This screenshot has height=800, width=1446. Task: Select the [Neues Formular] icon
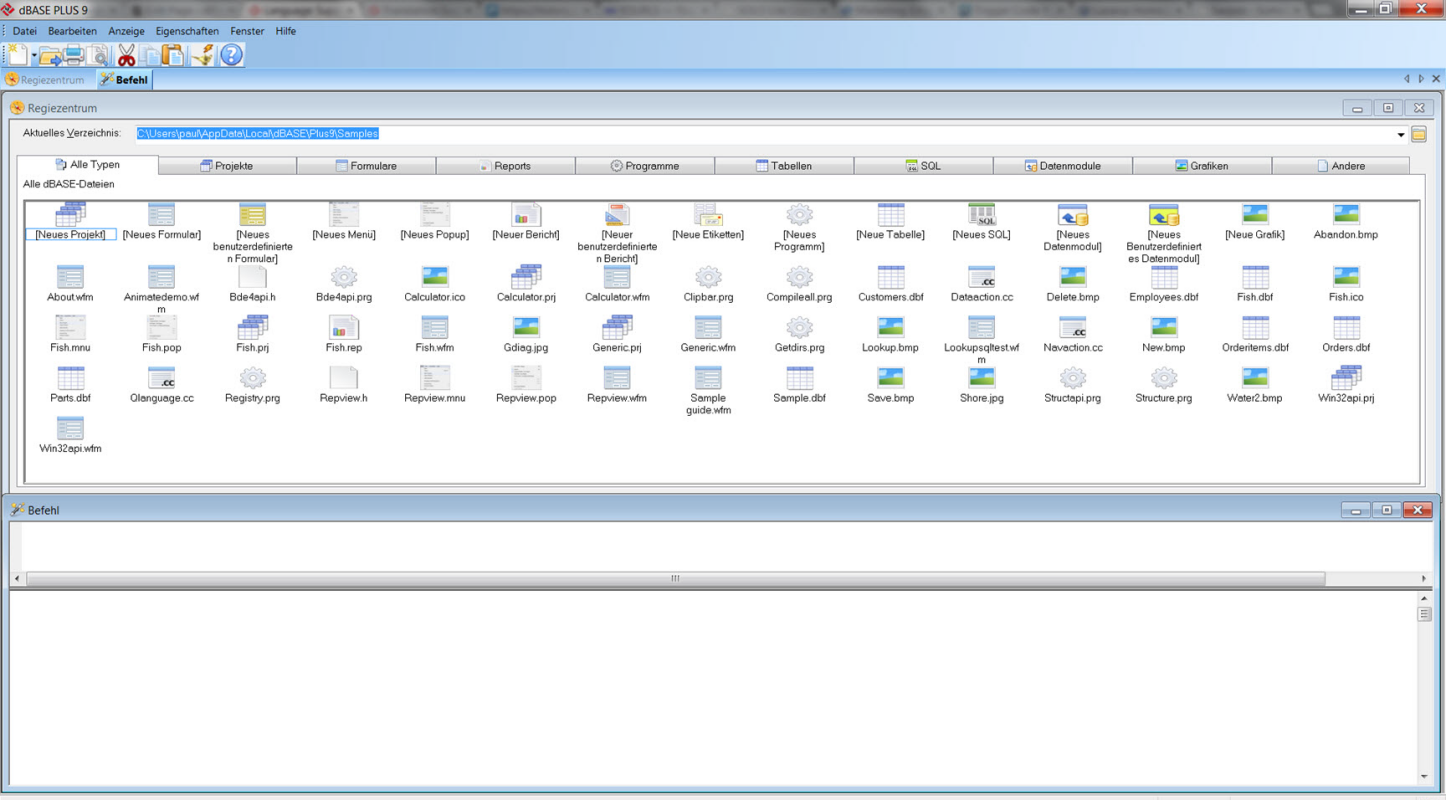pos(161,214)
